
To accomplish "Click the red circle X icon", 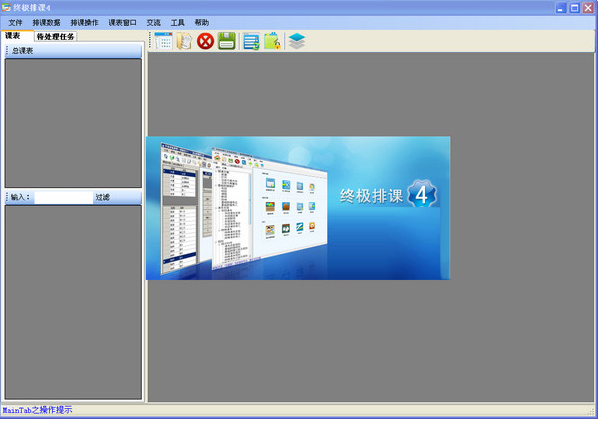I will click(206, 41).
